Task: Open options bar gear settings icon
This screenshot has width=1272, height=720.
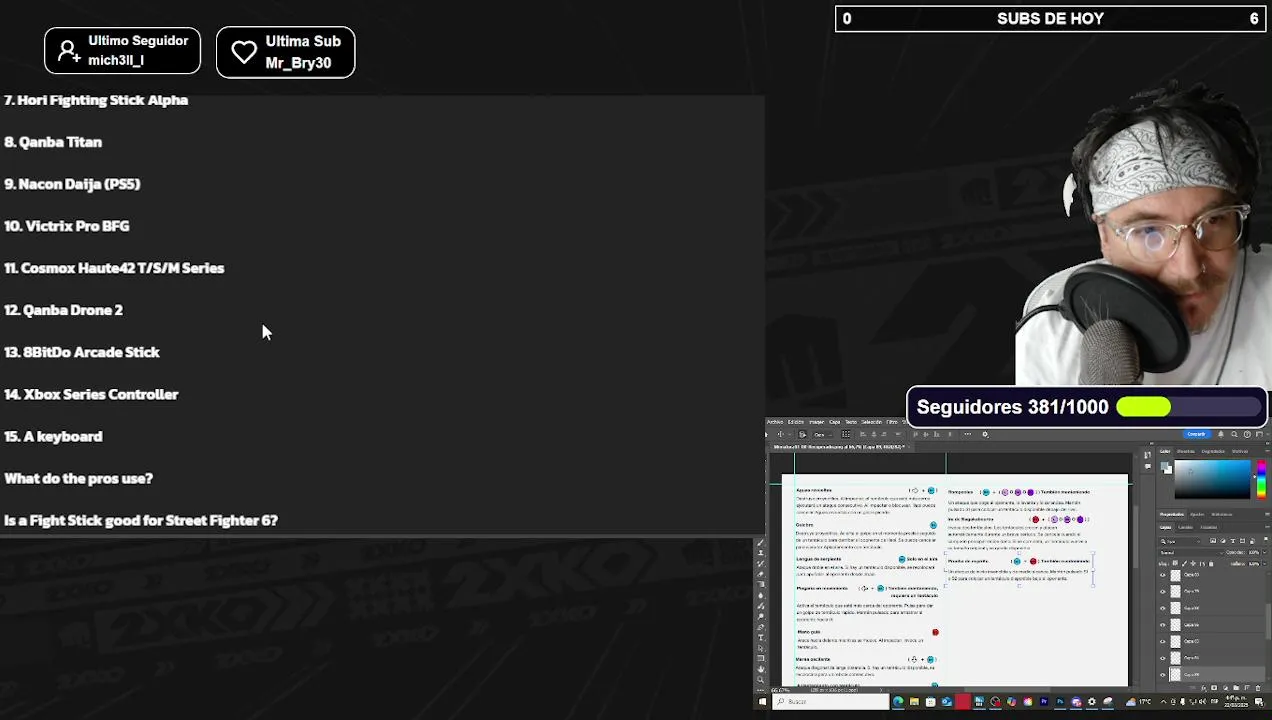Action: click(985, 434)
